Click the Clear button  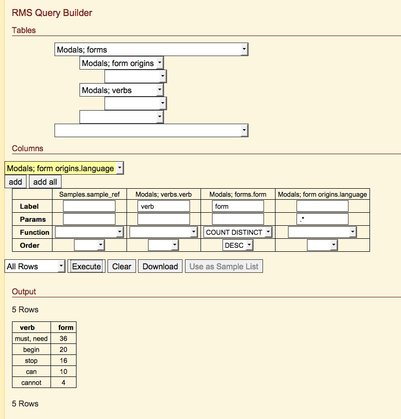pos(122,266)
